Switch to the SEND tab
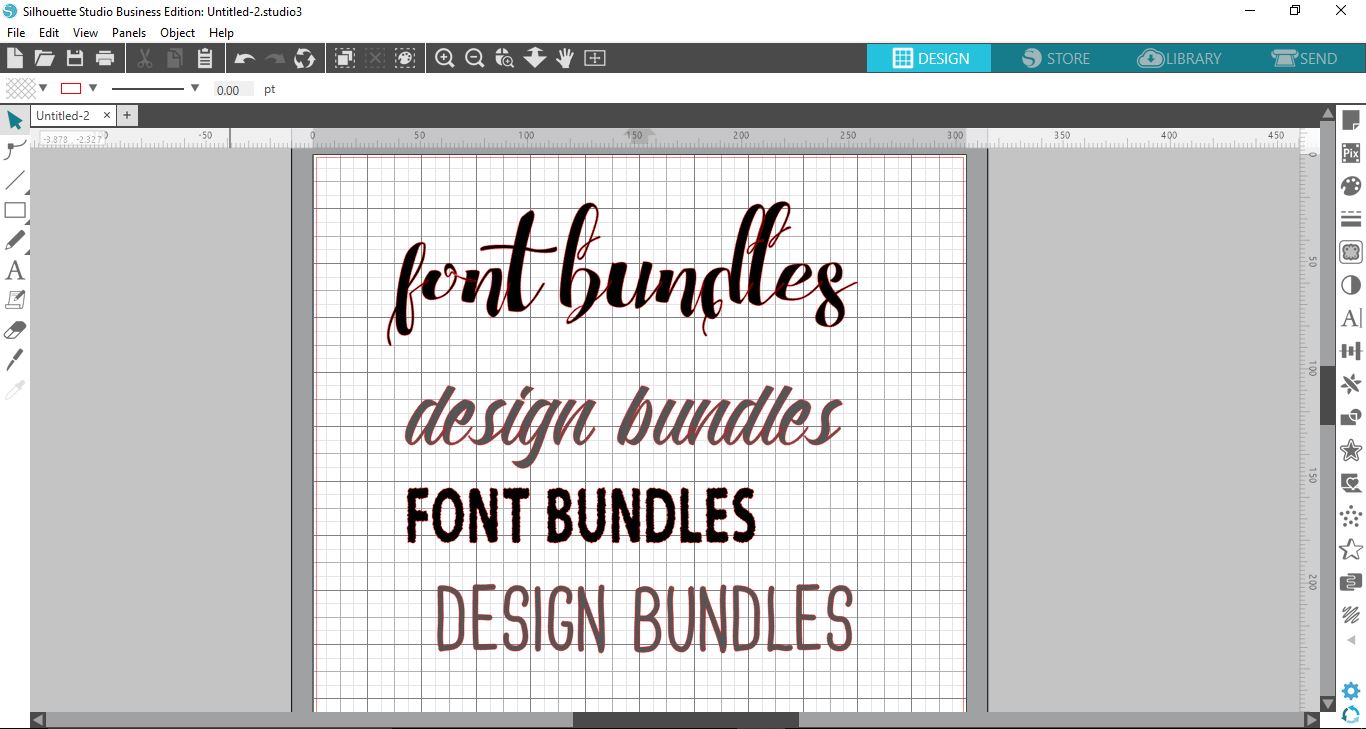Viewport: 1366px width, 729px height. pos(1303,58)
